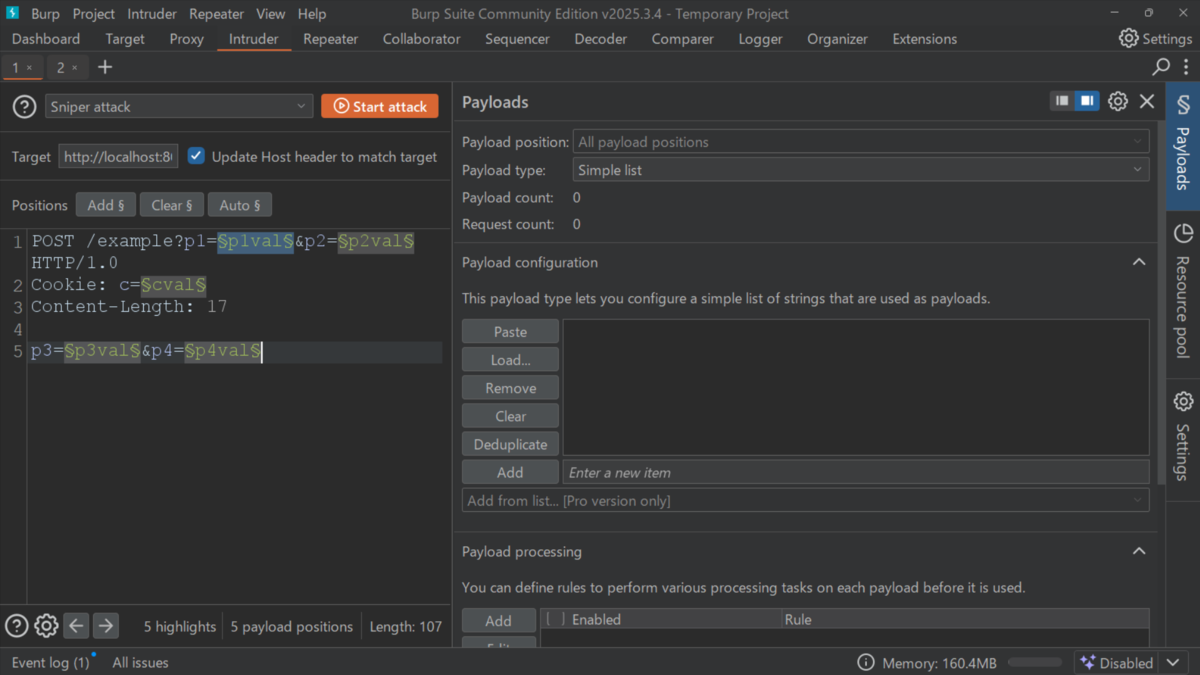
Task: Click the Target URL field
Action: pyautogui.click(x=118, y=156)
